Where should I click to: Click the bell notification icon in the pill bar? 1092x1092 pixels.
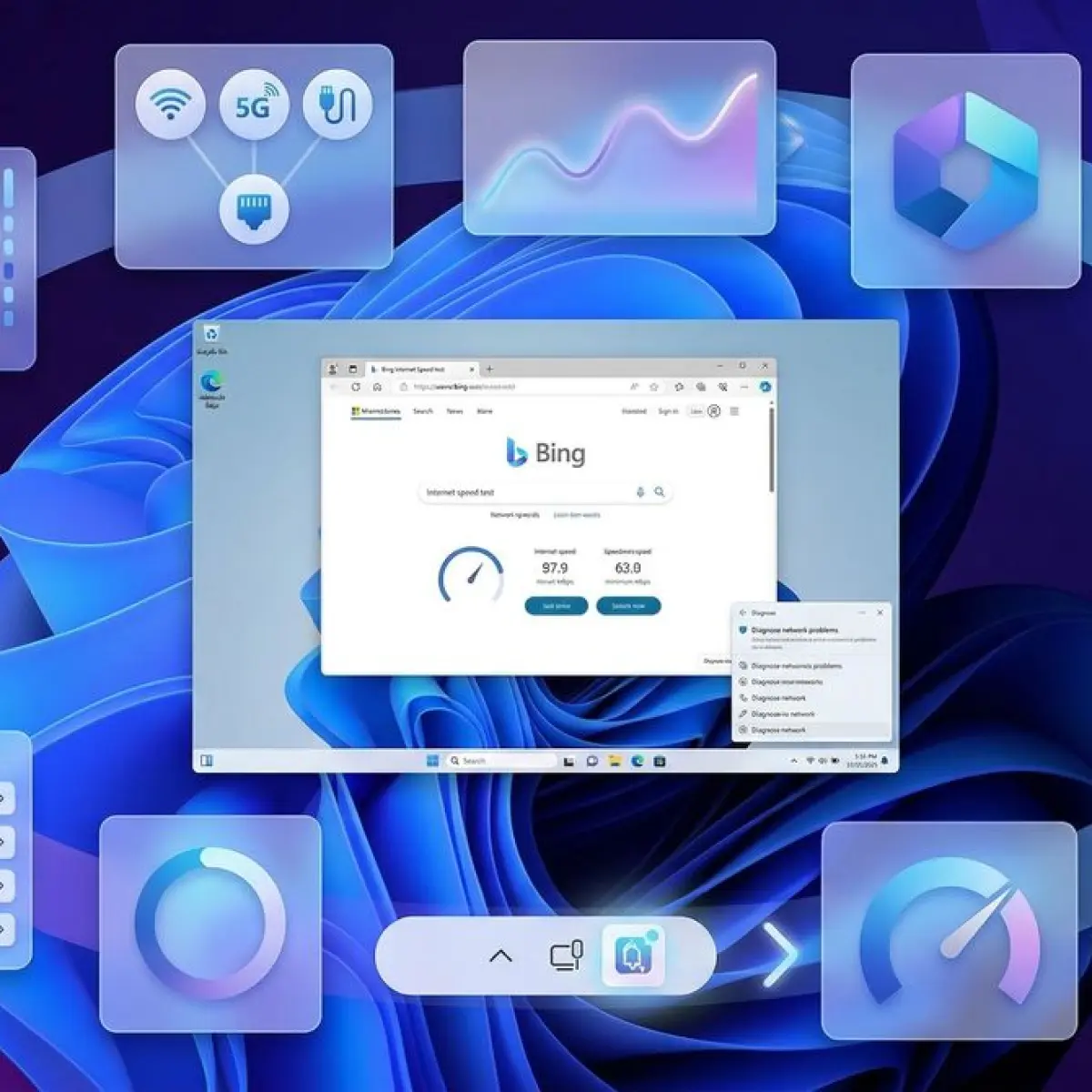pos(634,955)
